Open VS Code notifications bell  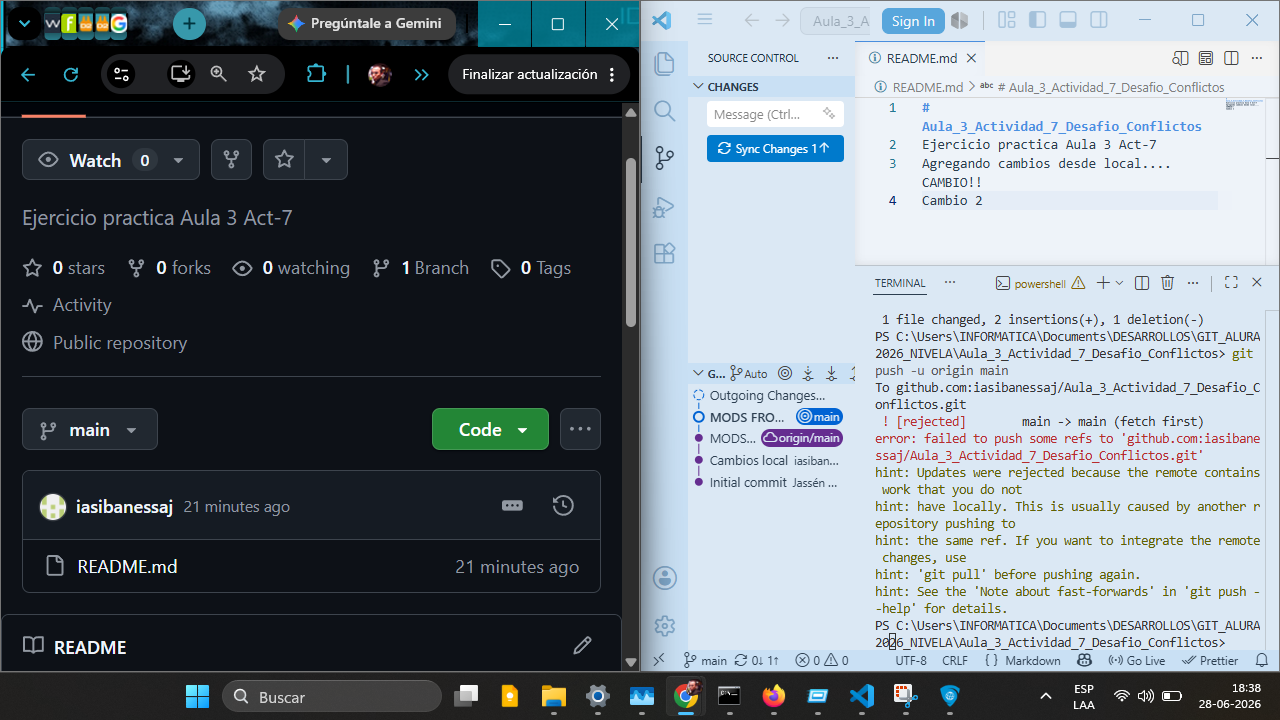[x=1261, y=661]
